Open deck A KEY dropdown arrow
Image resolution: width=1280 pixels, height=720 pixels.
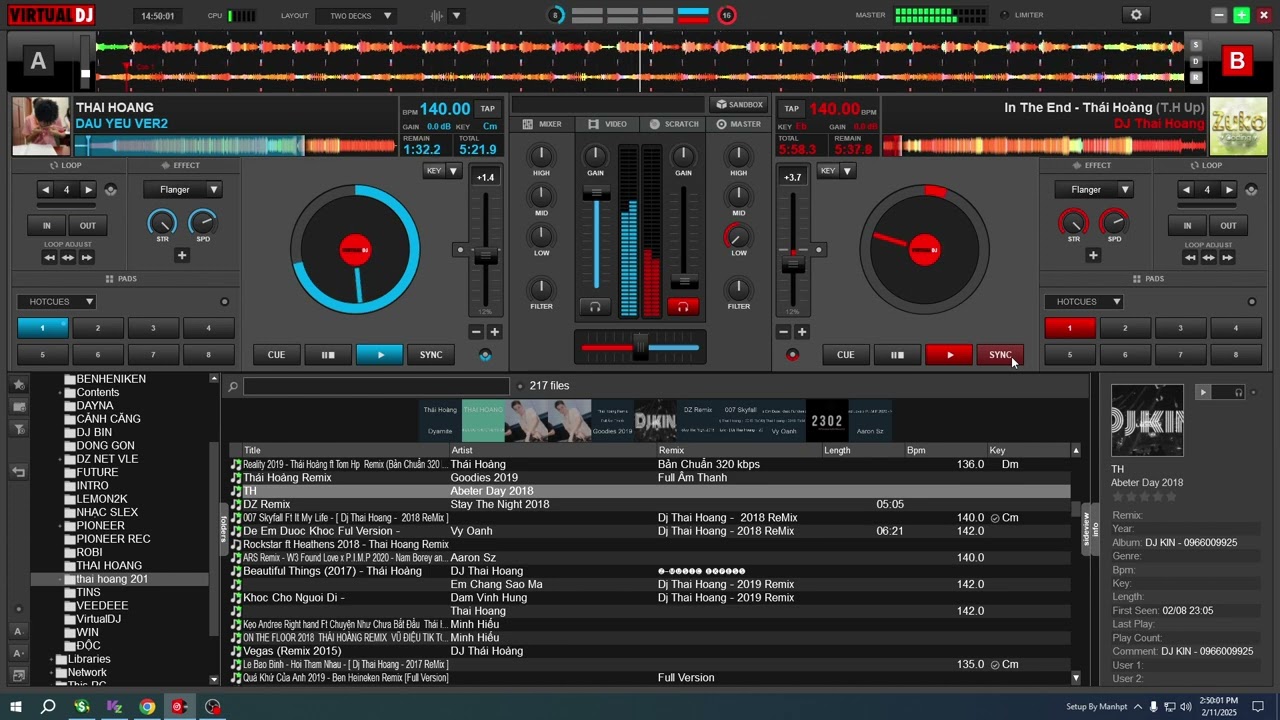453,171
